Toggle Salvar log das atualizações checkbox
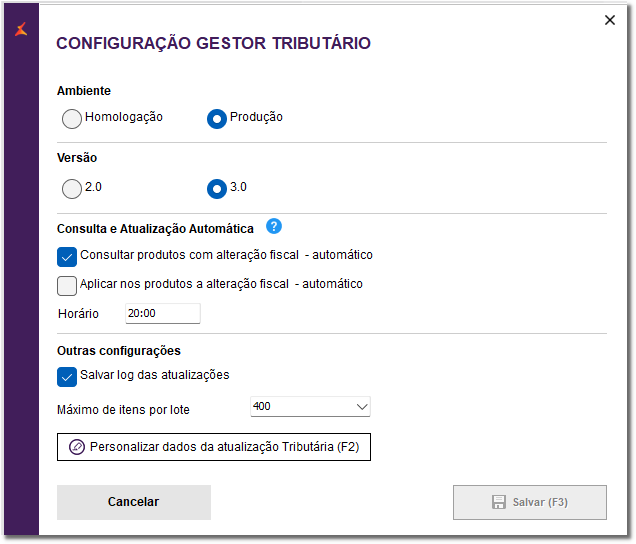This screenshot has width=636, height=544. pyautogui.click(x=68, y=376)
